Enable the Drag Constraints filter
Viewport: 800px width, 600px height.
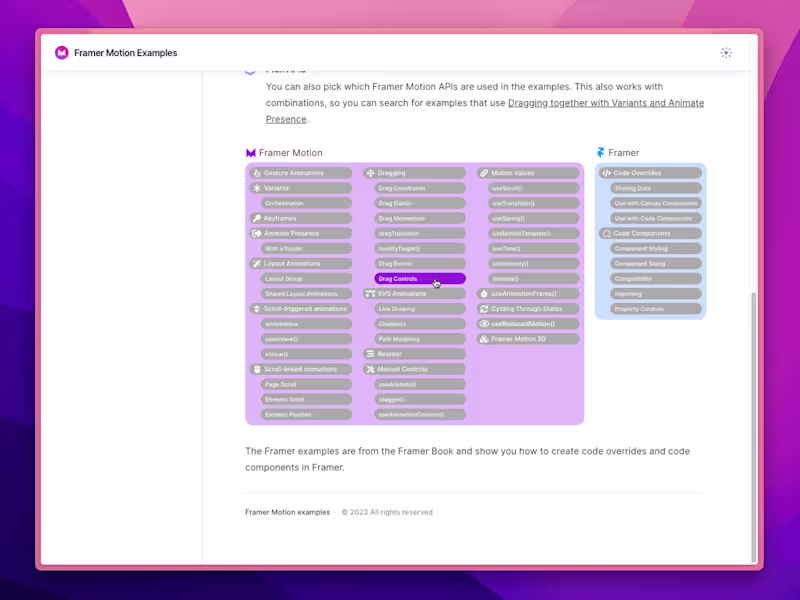tap(420, 188)
